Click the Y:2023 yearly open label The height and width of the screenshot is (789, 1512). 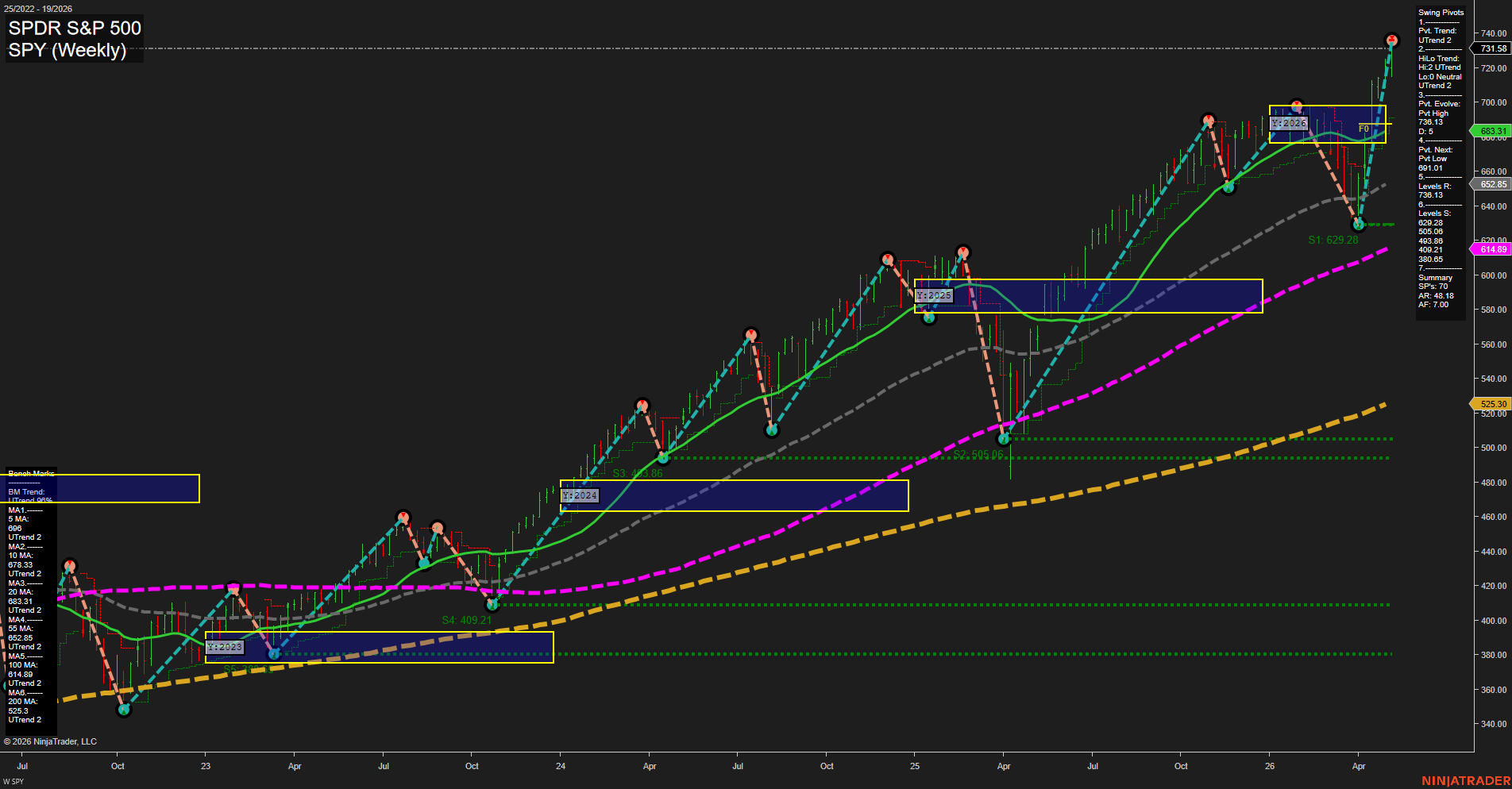click(225, 647)
